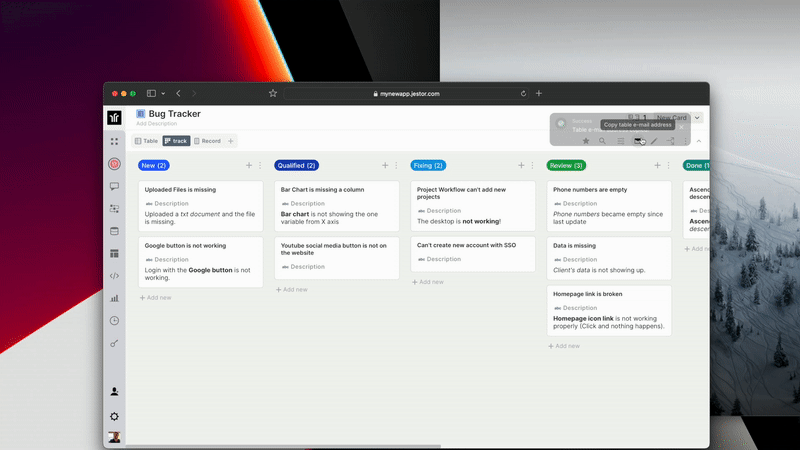Click the star favorite icon in toolbar
This screenshot has width=800, height=450.
pos(586,141)
